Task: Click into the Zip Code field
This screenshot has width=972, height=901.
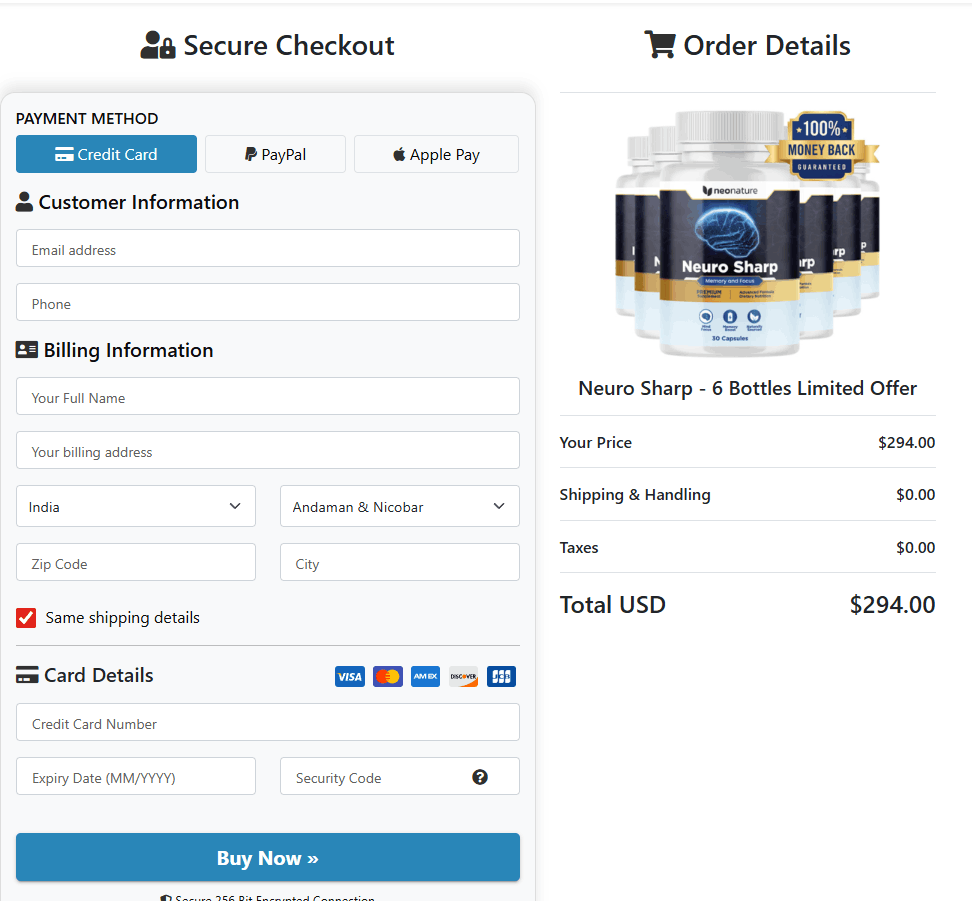Action: click(136, 563)
